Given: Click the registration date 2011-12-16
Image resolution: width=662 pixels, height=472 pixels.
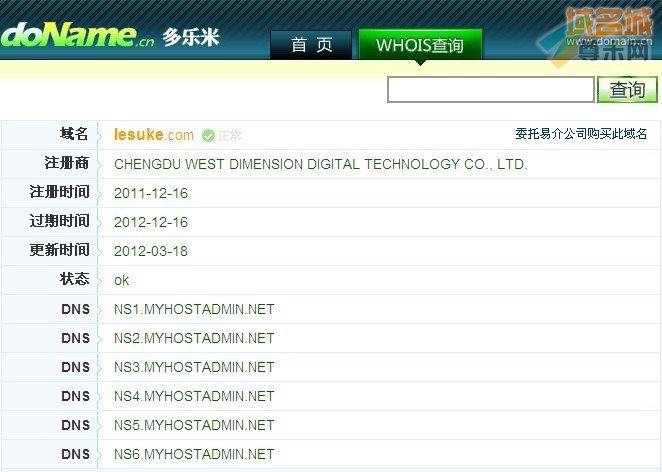Looking at the screenshot, I should pos(151,193).
